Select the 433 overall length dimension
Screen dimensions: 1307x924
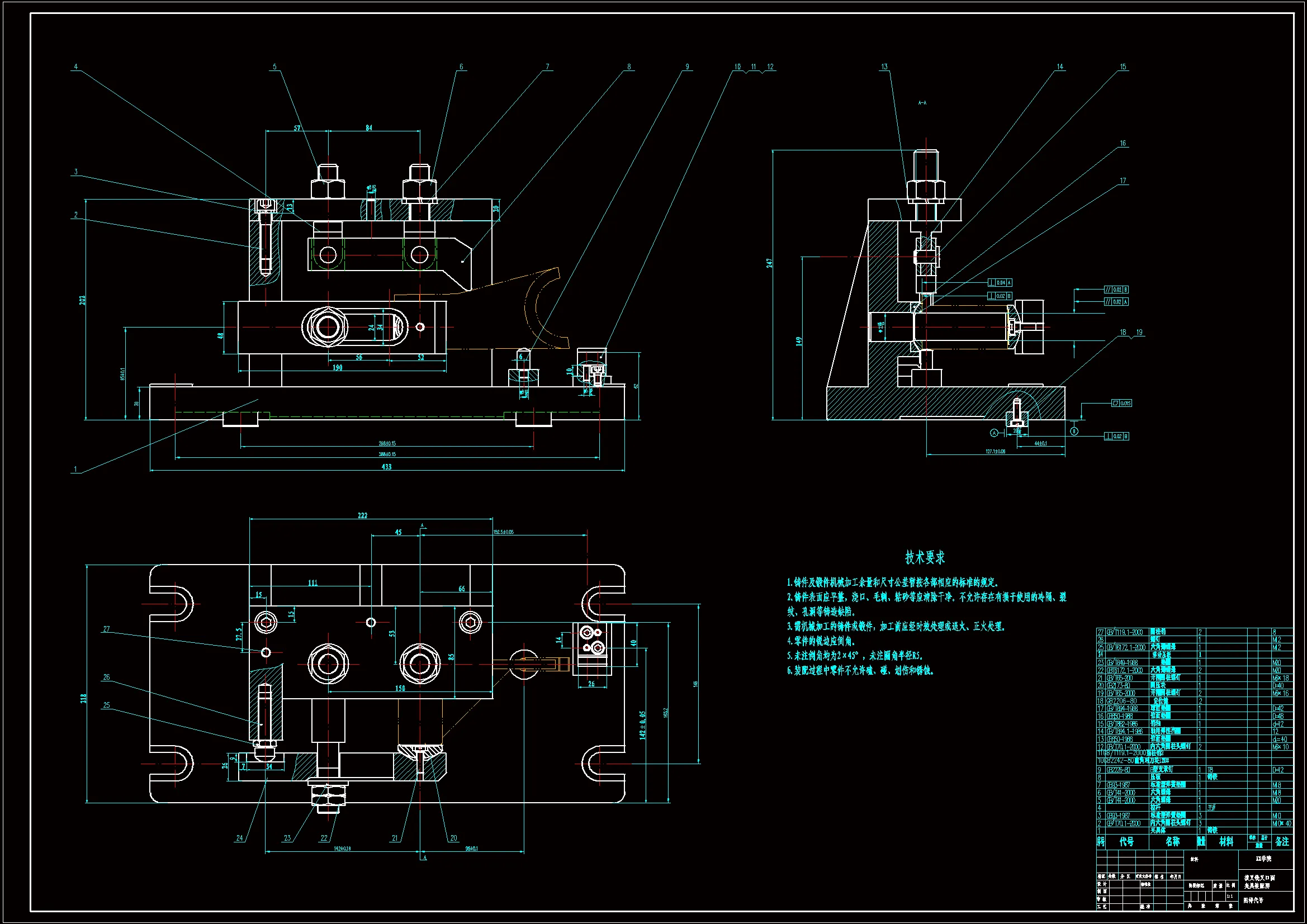tap(386, 467)
